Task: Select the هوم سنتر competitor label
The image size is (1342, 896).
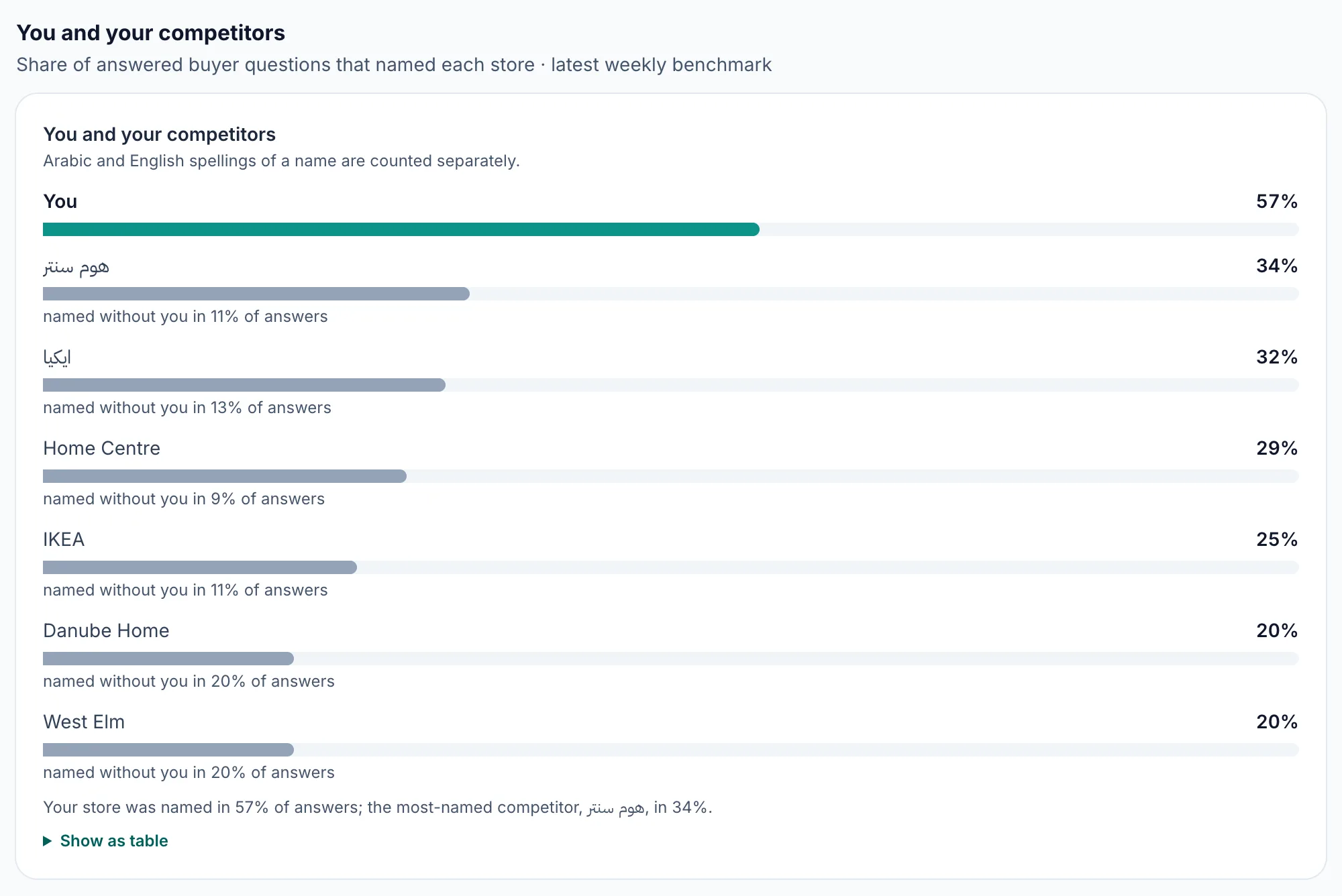Action: 76,267
